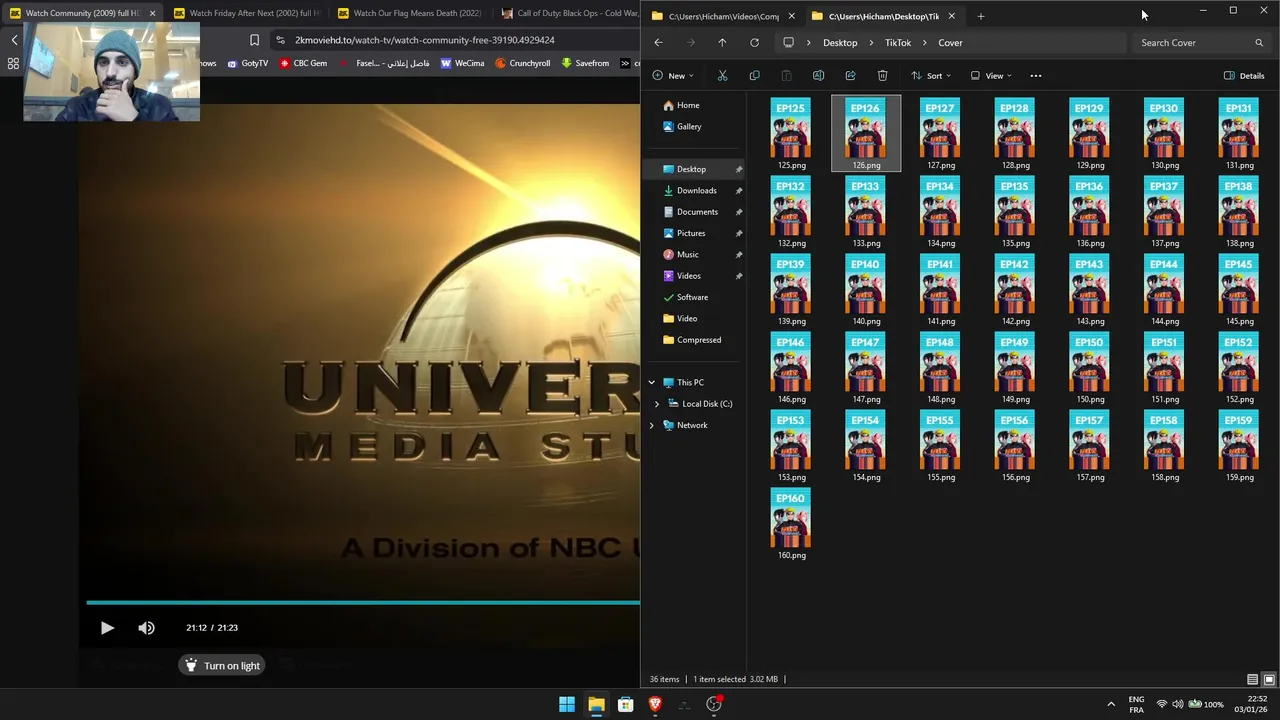Screen dimensions: 1280x720
Task: Unpin Desktop from Quick access
Action: click(739, 170)
